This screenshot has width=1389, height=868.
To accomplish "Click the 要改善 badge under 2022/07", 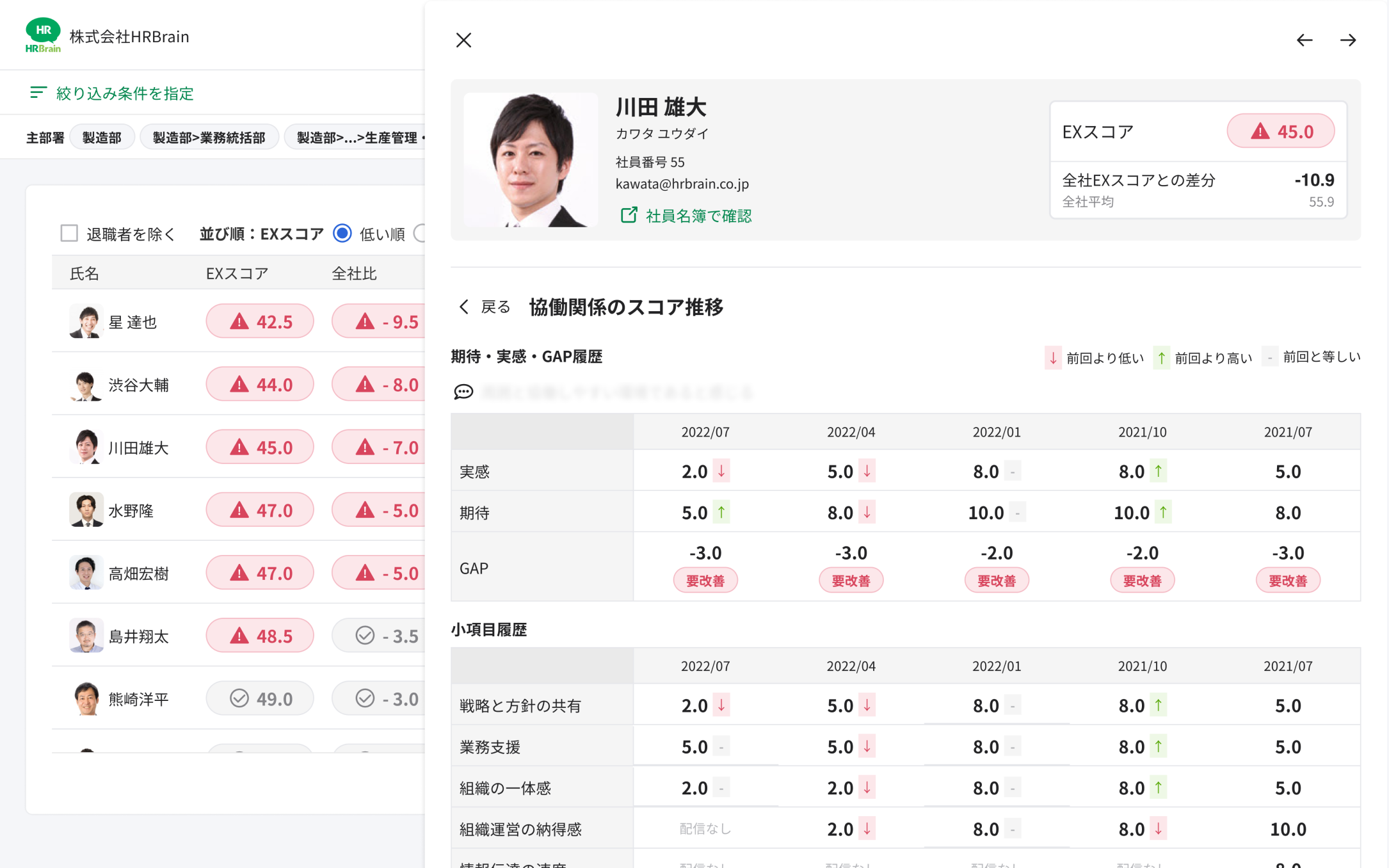I will 705,581.
